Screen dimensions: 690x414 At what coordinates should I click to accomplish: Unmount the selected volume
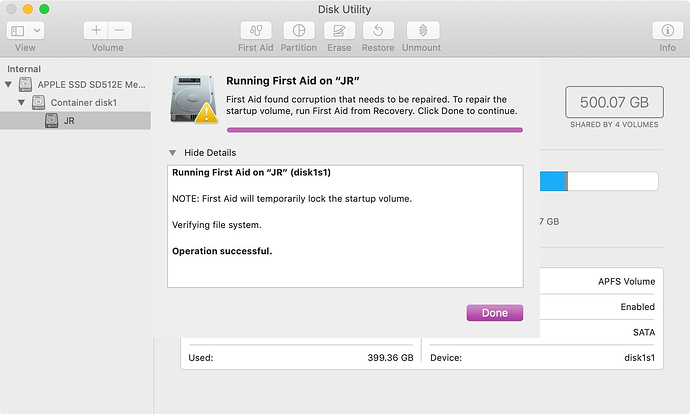click(x=423, y=30)
